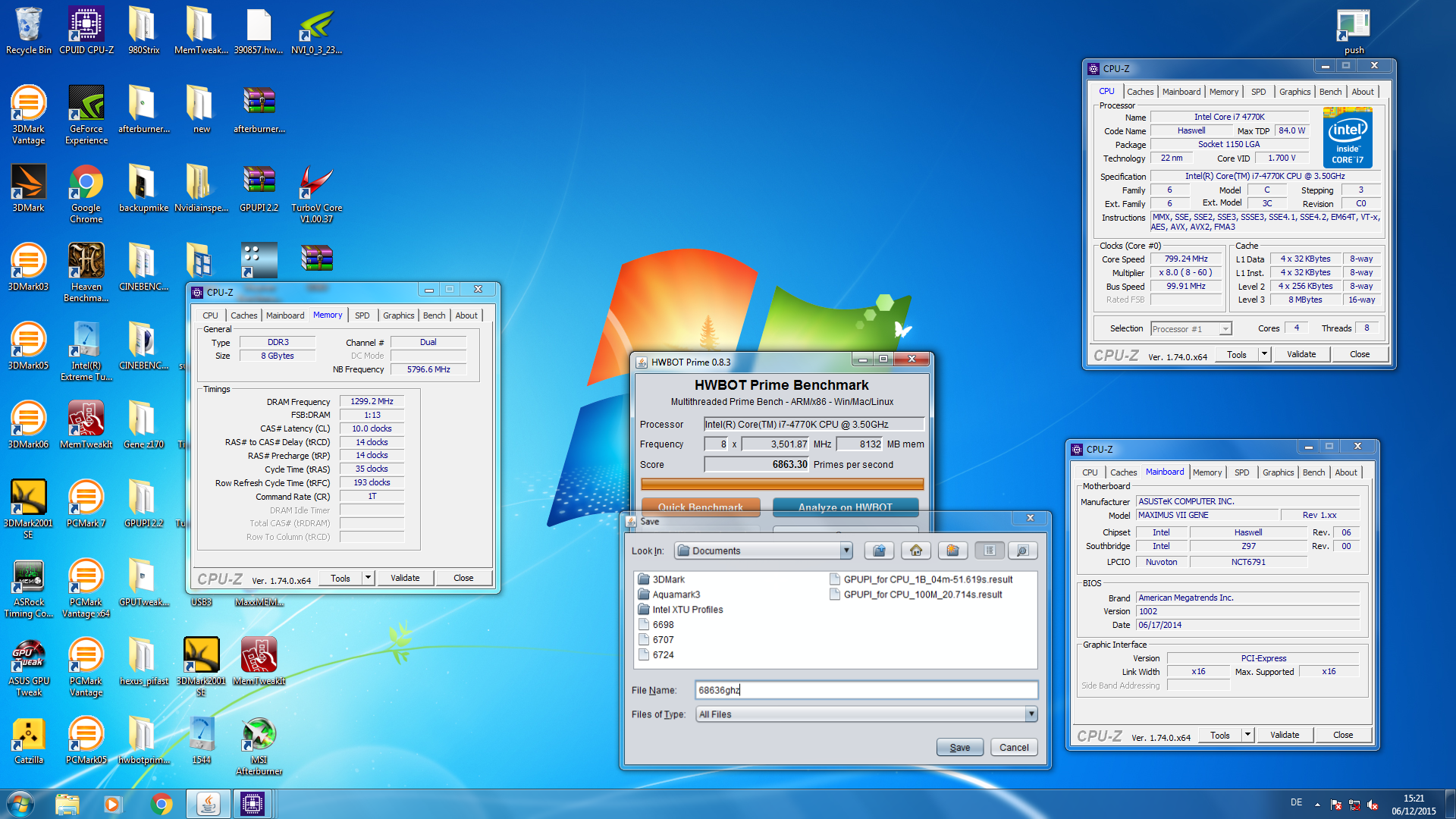Open About tab in CPU-Z CPU window
Screen dimensions: 1456x819
coord(1363,92)
